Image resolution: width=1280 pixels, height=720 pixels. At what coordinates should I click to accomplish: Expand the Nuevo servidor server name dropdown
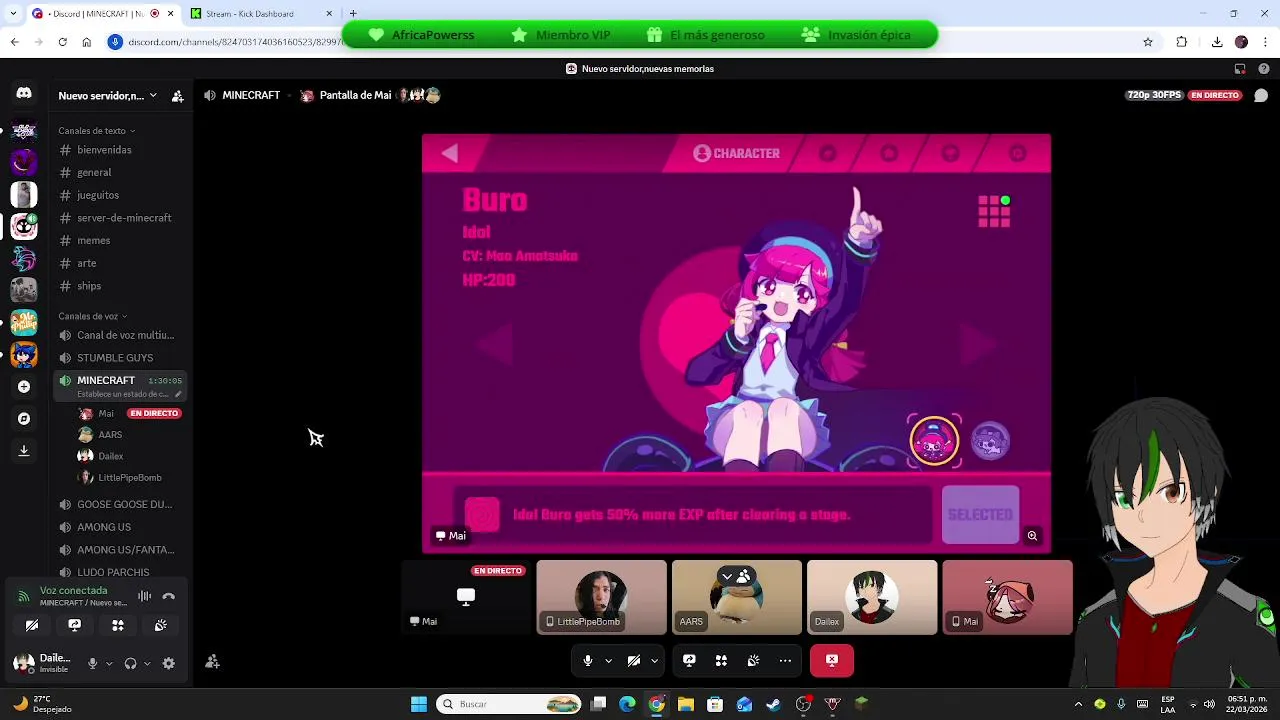pos(153,96)
